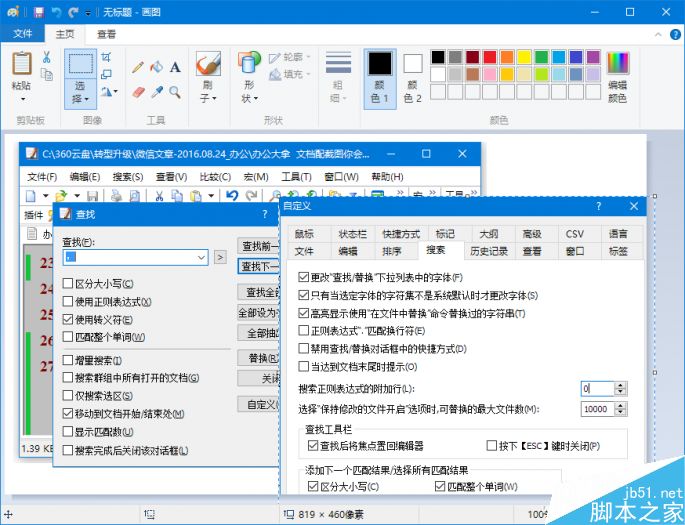Click the 查找前一个 button

[x=258, y=246]
